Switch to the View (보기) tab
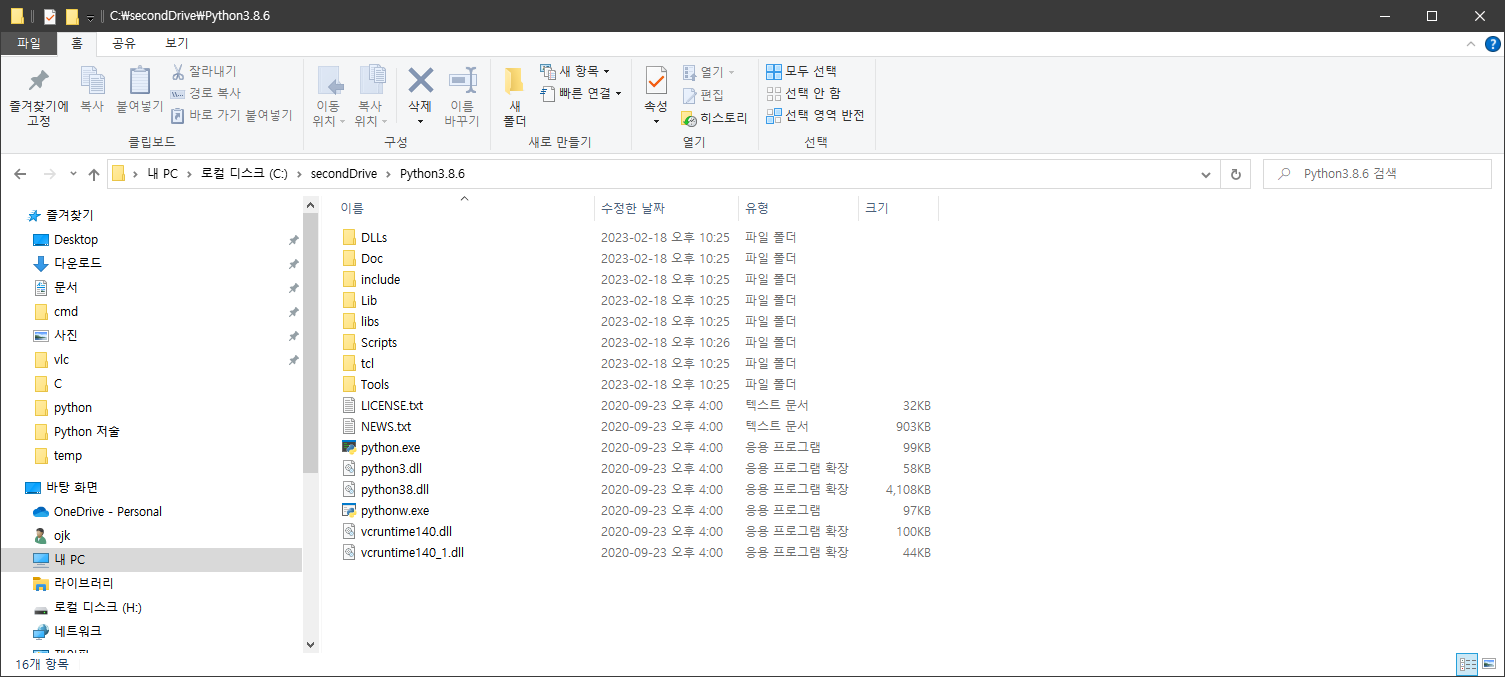 [x=176, y=43]
